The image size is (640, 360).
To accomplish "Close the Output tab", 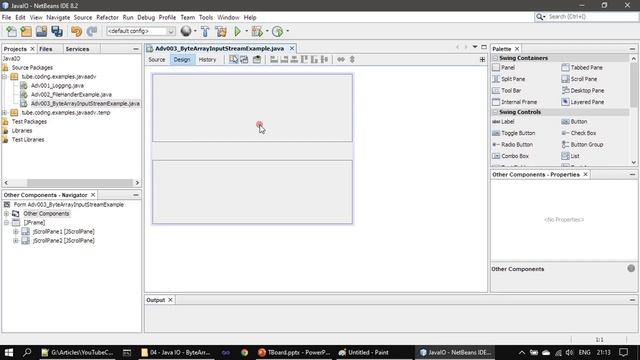I will pos(170,300).
